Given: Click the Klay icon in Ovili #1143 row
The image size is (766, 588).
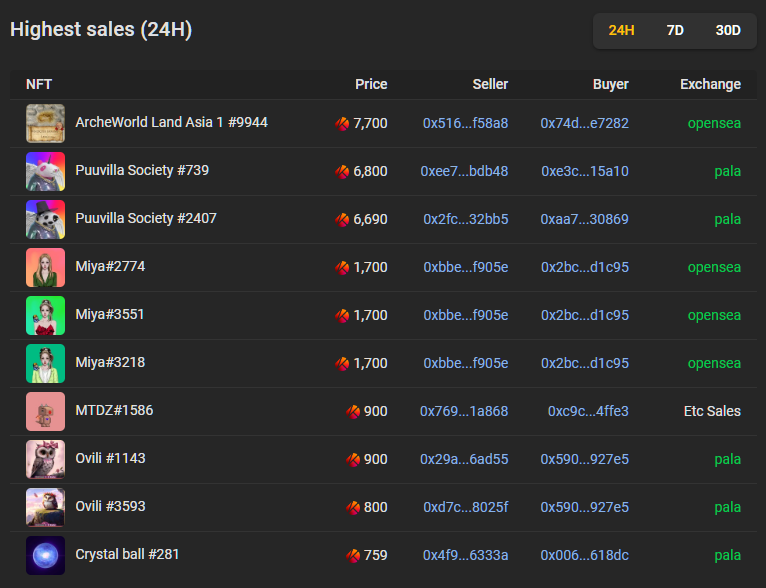Looking at the screenshot, I should tap(353, 460).
